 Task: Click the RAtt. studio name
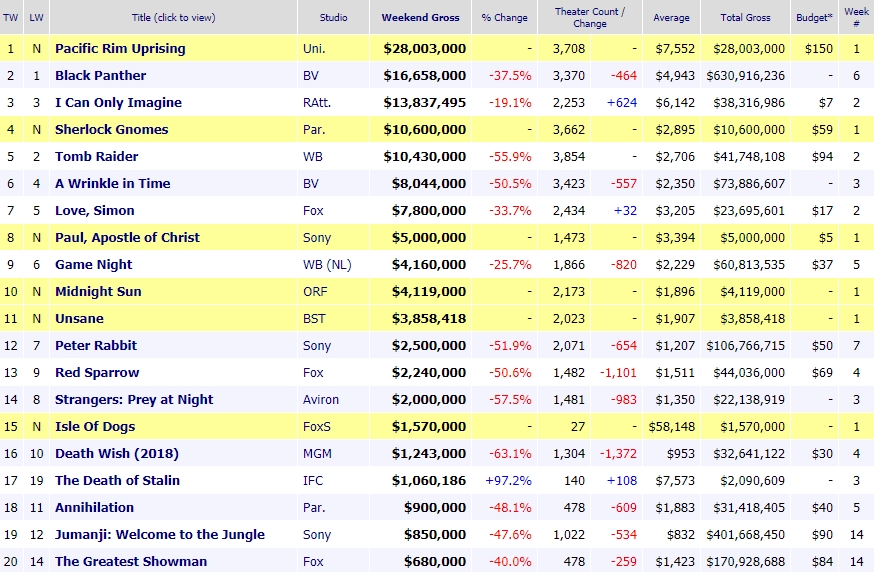pyautogui.click(x=317, y=103)
